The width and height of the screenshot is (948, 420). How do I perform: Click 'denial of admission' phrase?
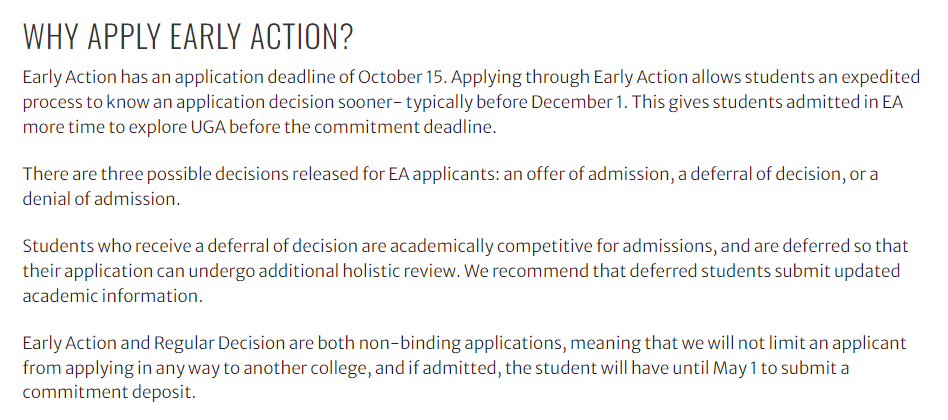[x=101, y=199]
